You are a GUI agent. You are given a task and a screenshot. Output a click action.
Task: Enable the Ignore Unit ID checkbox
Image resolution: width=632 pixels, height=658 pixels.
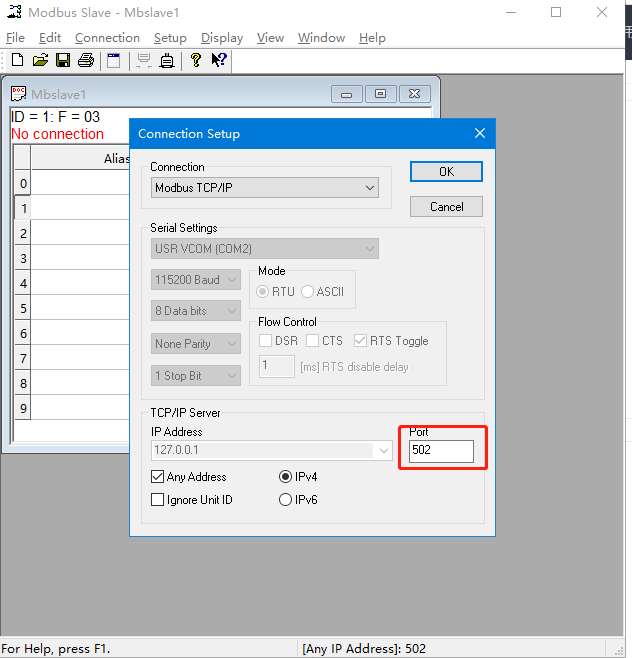[157, 499]
